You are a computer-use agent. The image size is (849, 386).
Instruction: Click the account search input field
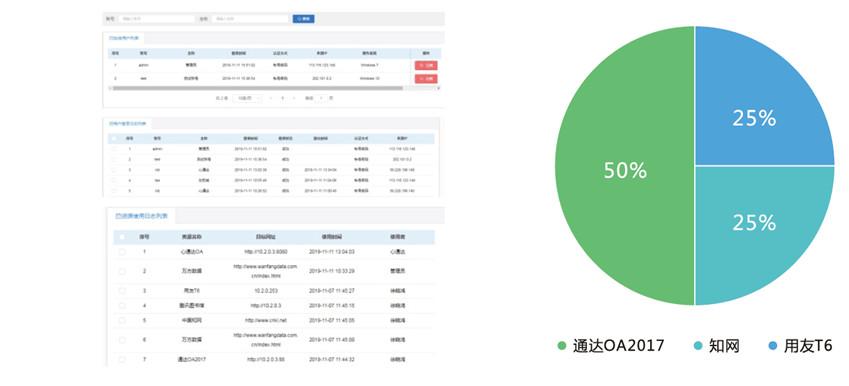coord(156,18)
